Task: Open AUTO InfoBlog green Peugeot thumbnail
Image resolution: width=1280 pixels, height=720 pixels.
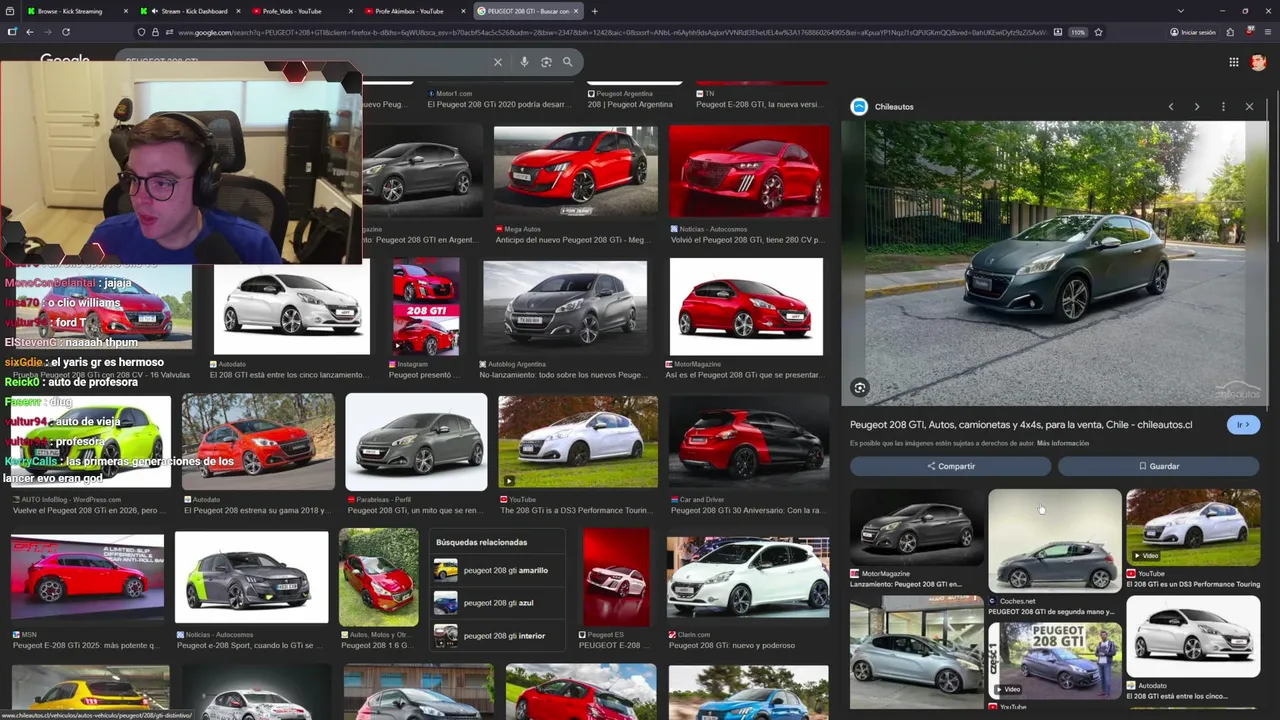Action: point(91,441)
